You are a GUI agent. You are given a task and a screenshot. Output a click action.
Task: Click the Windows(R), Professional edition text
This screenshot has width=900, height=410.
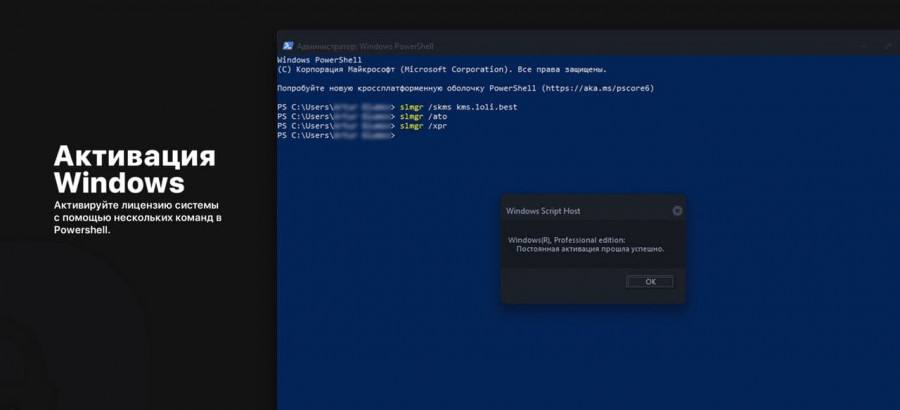[566, 240]
